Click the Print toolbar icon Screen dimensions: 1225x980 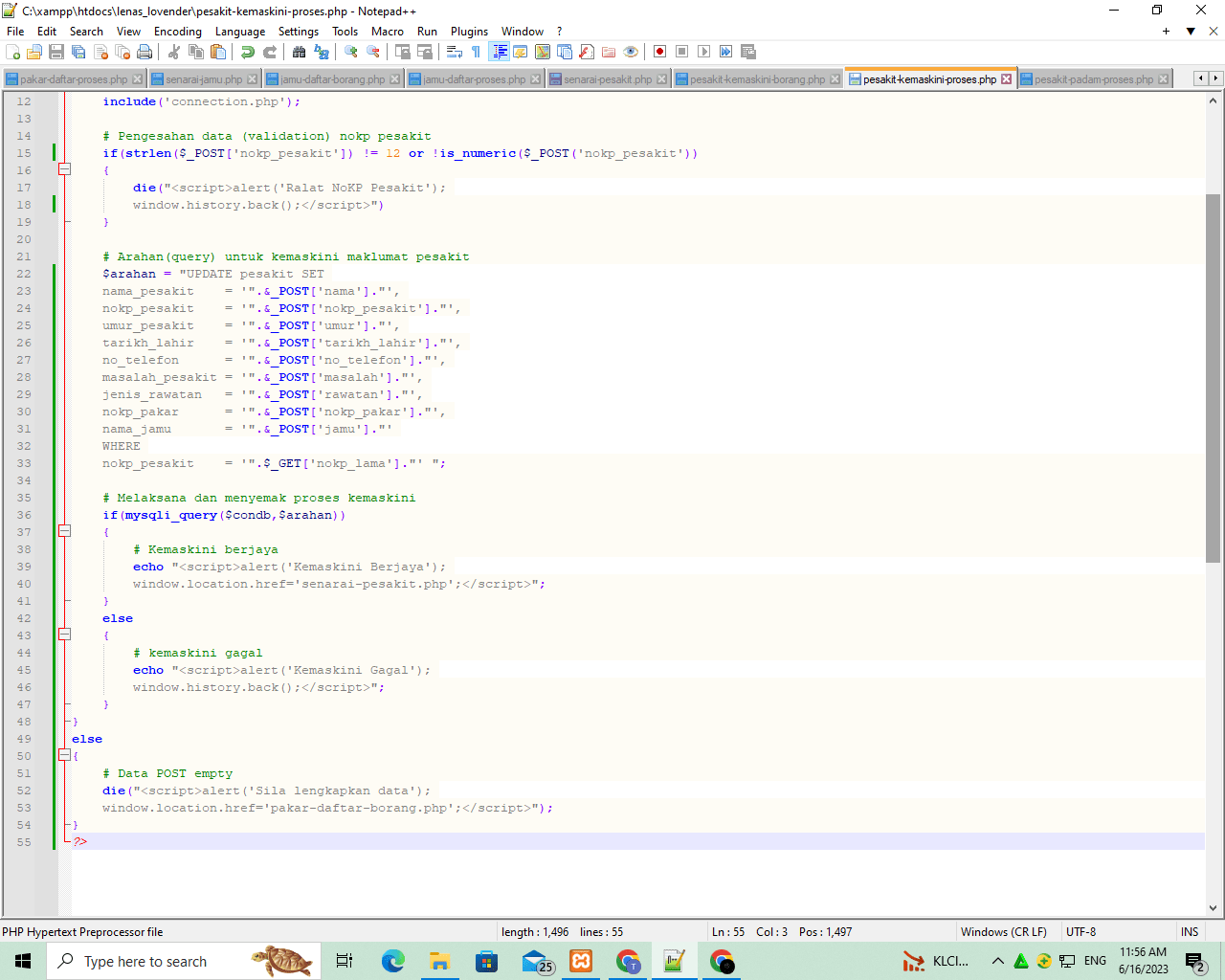[x=145, y=52]
